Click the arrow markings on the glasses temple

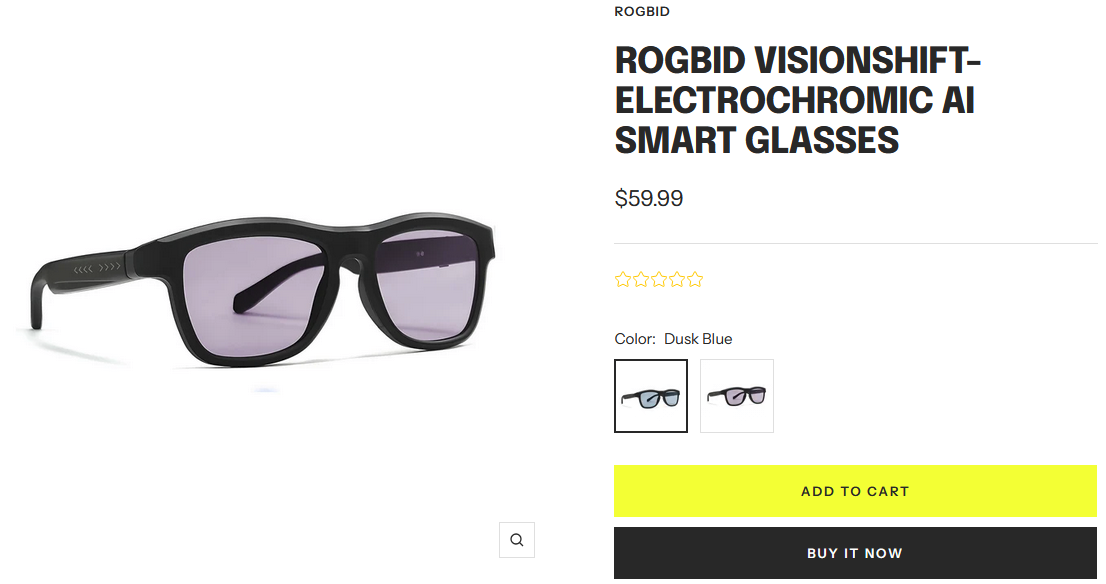96,268
